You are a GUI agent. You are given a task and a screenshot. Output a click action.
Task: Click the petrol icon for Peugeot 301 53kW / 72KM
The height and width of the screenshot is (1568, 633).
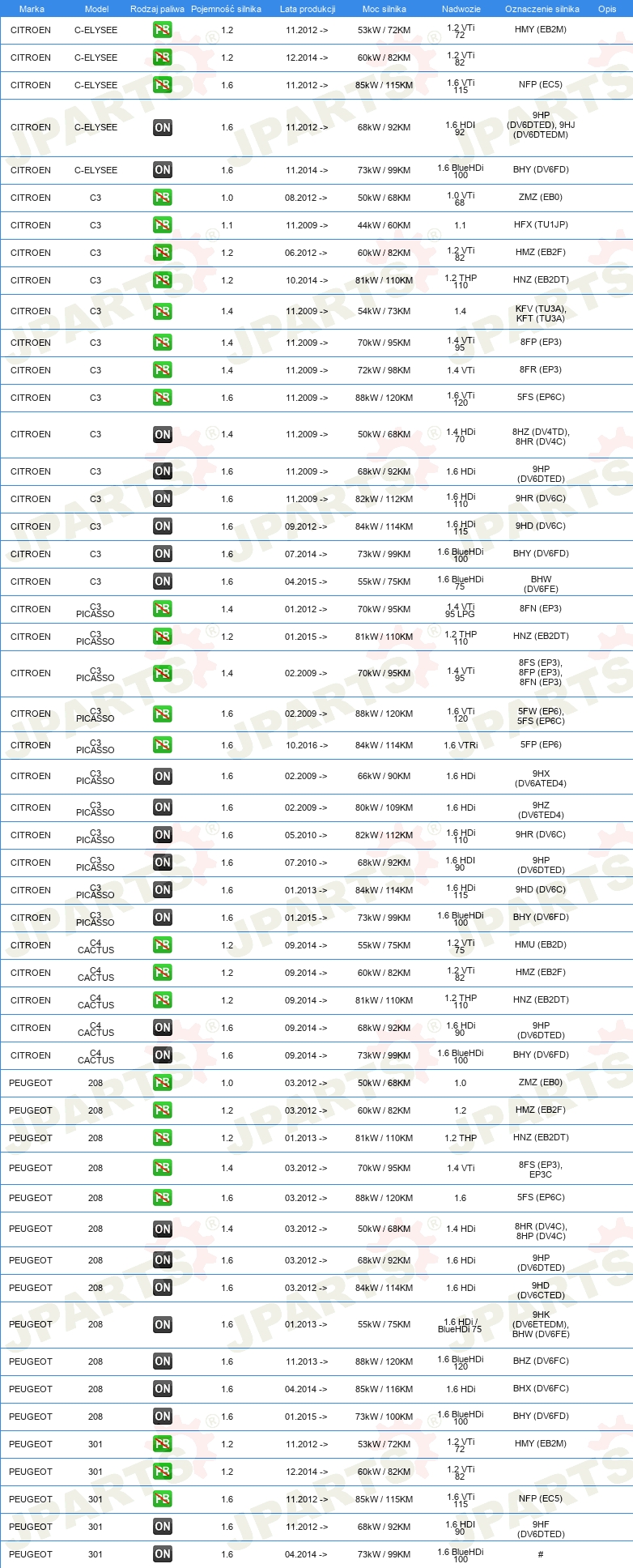coord(163,1444)
